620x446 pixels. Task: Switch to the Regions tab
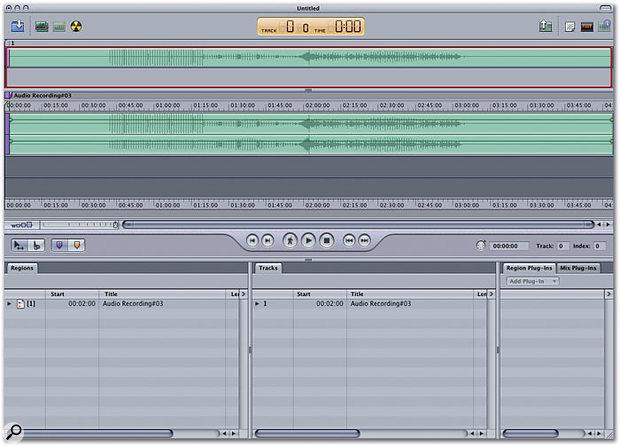tap(22, 268)
